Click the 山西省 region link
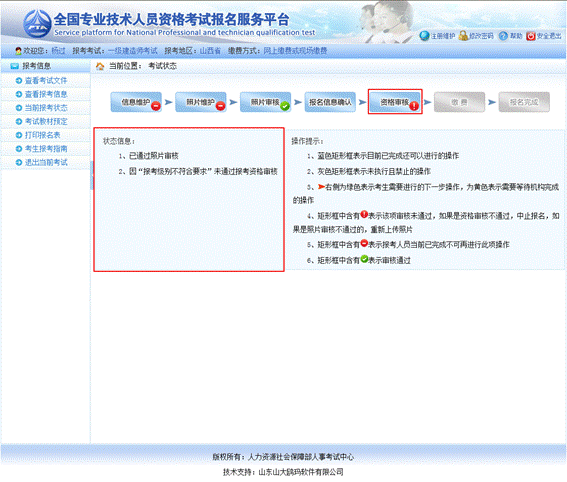Screen dimensions: 567x482 click(x=210, y=51)
